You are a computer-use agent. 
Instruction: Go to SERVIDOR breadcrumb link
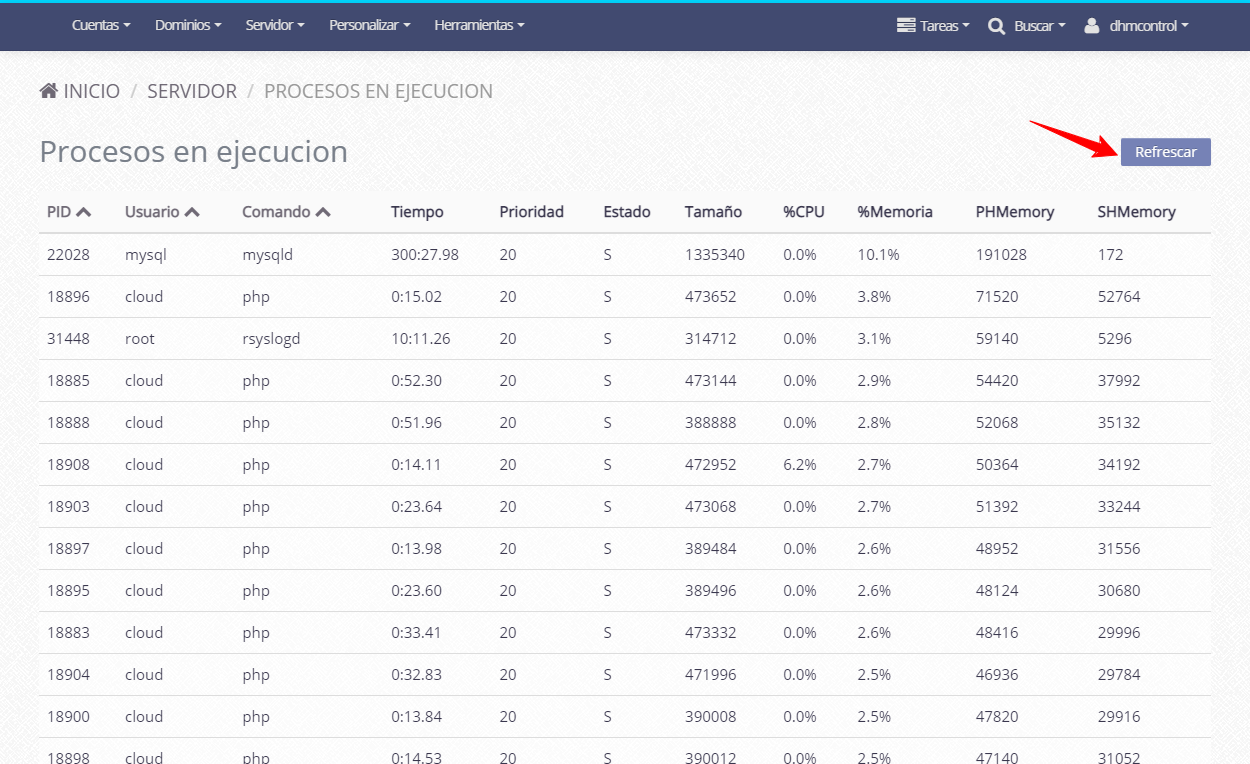pyautogui.click(x=192, y=91)
